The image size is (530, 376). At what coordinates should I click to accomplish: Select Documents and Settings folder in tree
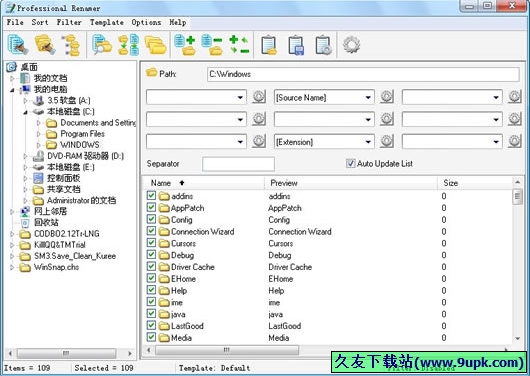click(x=98, y=123)
